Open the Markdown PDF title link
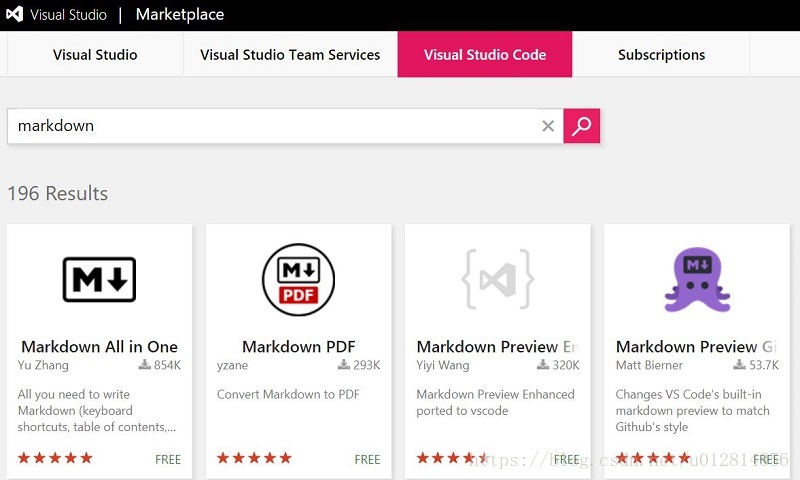Image resolution: width=800 pixels, height=480 pixels. [298, 347]
